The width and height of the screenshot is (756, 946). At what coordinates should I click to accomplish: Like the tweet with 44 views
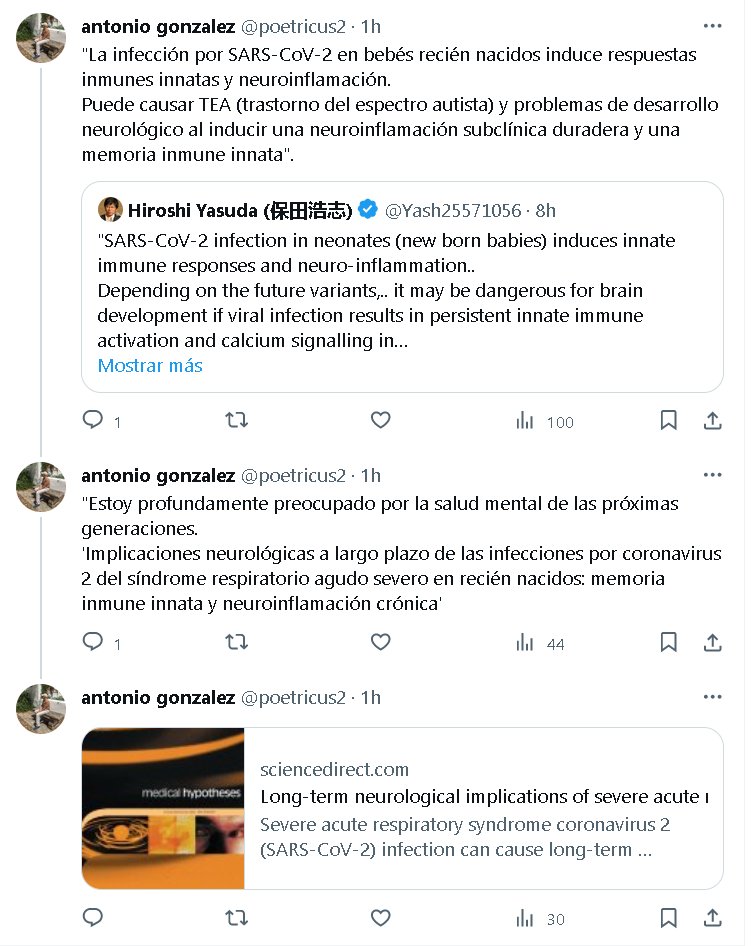(381, 643)
